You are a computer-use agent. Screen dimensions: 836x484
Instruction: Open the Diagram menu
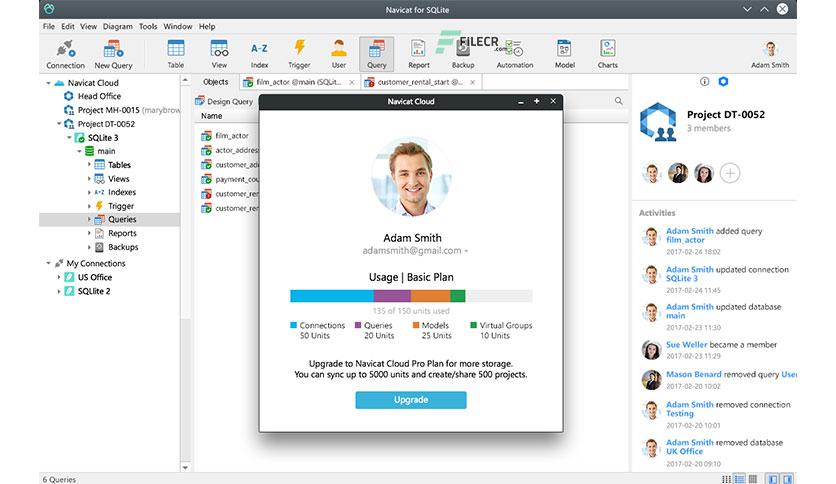(117, 26)
